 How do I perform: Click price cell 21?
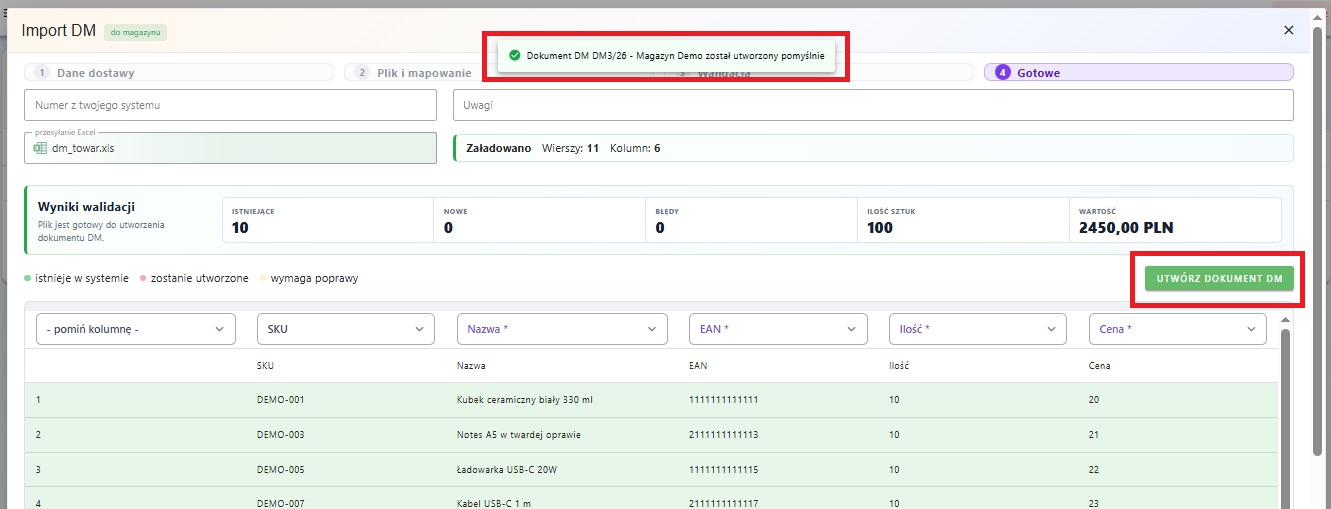pos(1094,435)
